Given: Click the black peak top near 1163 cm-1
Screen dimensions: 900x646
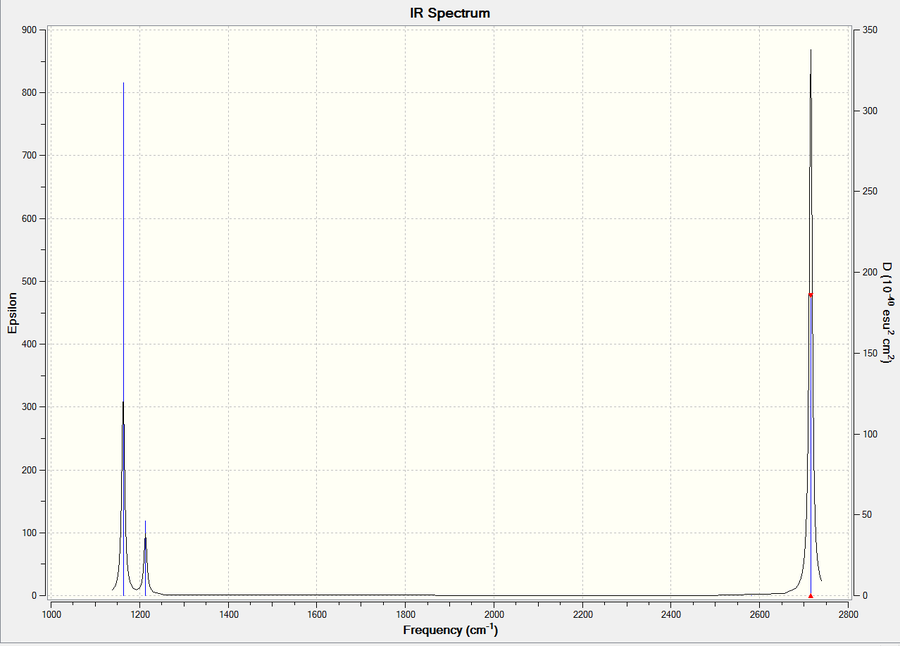Looking at the screenshot, I should click(x=123, y=404).
